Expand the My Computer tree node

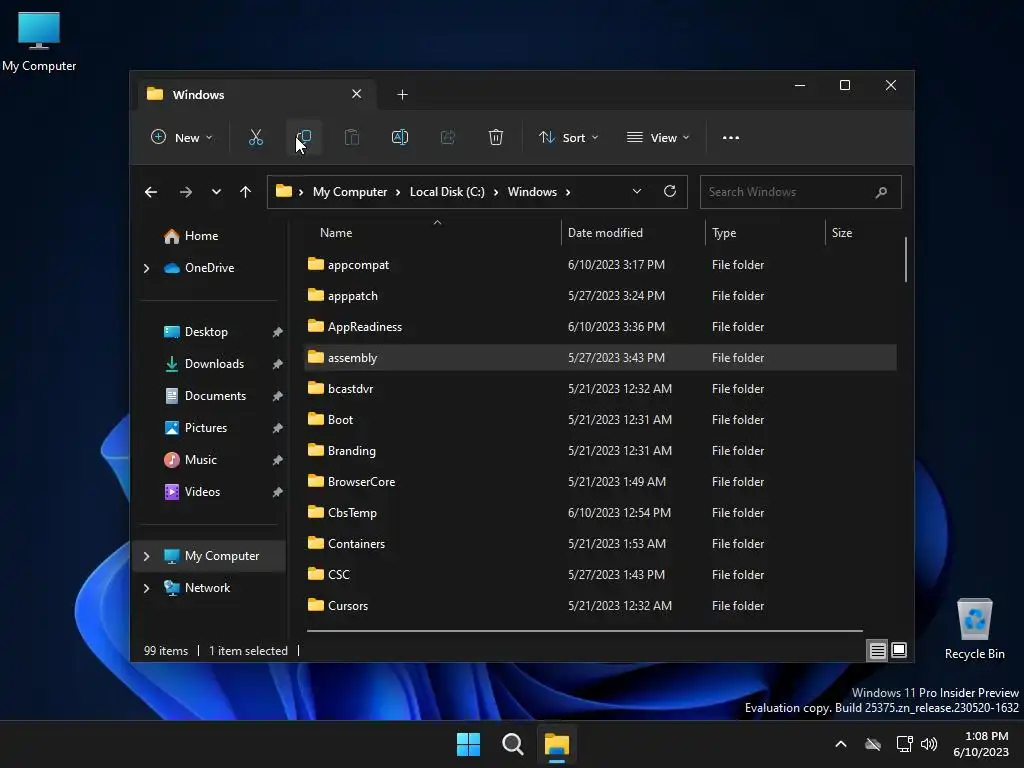tap(146, 556)
